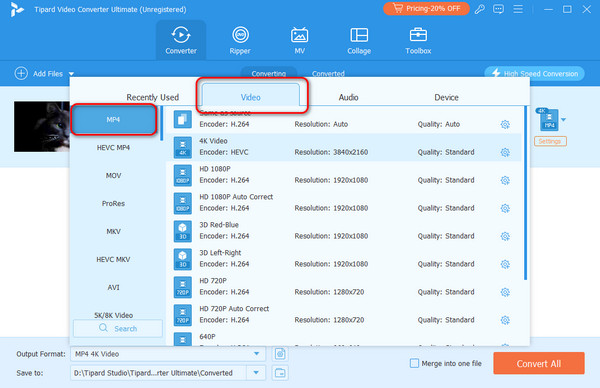Viewport: 600px width, 388px height.
Task: Click the cat video thumbnail
Action: coord(42,126)
